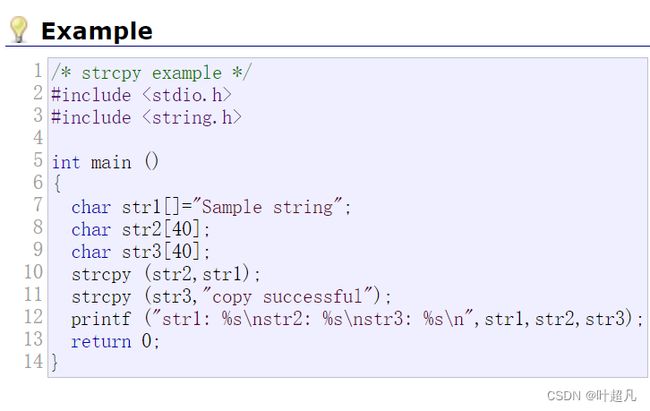
Task: Select the #include <string.h> line
Action: point(146,117)
